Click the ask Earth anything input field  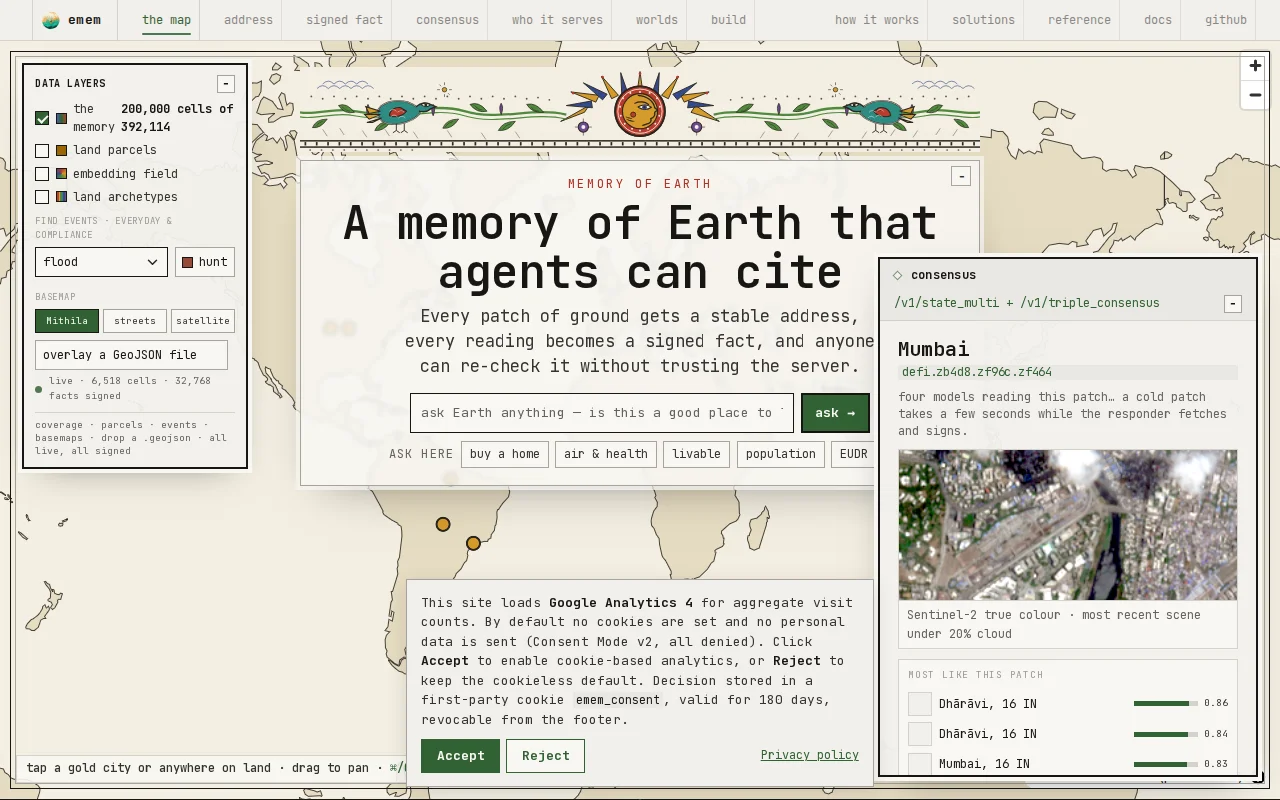[x=602, y=413]
